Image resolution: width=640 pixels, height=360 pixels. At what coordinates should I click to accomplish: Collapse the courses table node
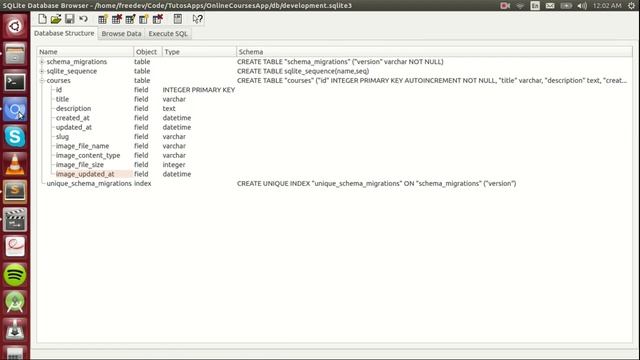click(x=42, y=80)
